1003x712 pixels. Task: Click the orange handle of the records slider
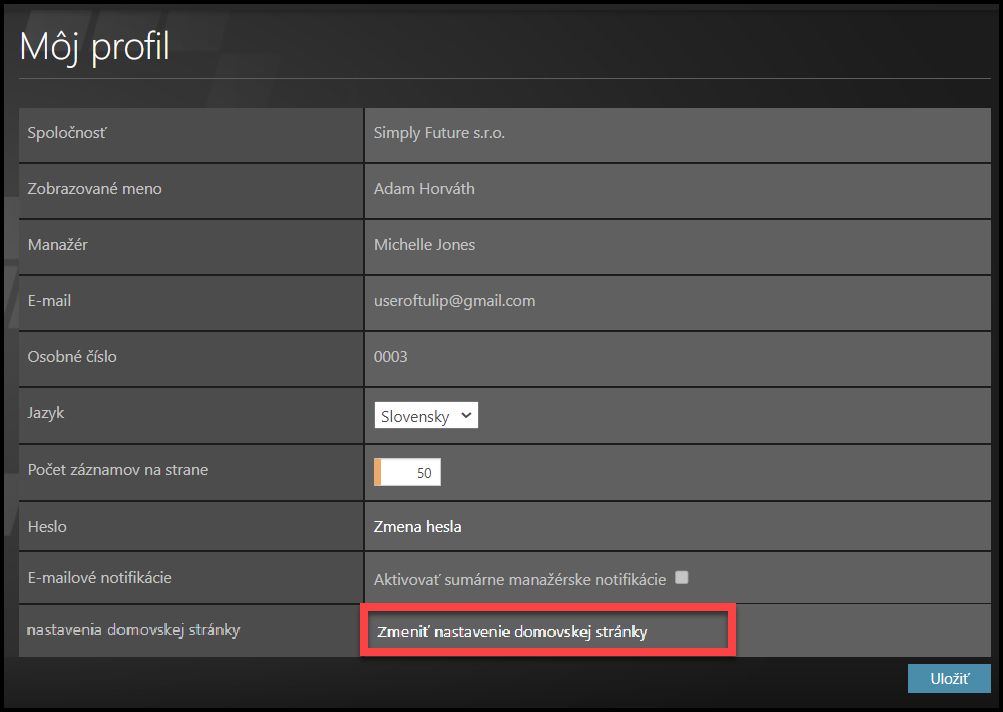point(378,473)
